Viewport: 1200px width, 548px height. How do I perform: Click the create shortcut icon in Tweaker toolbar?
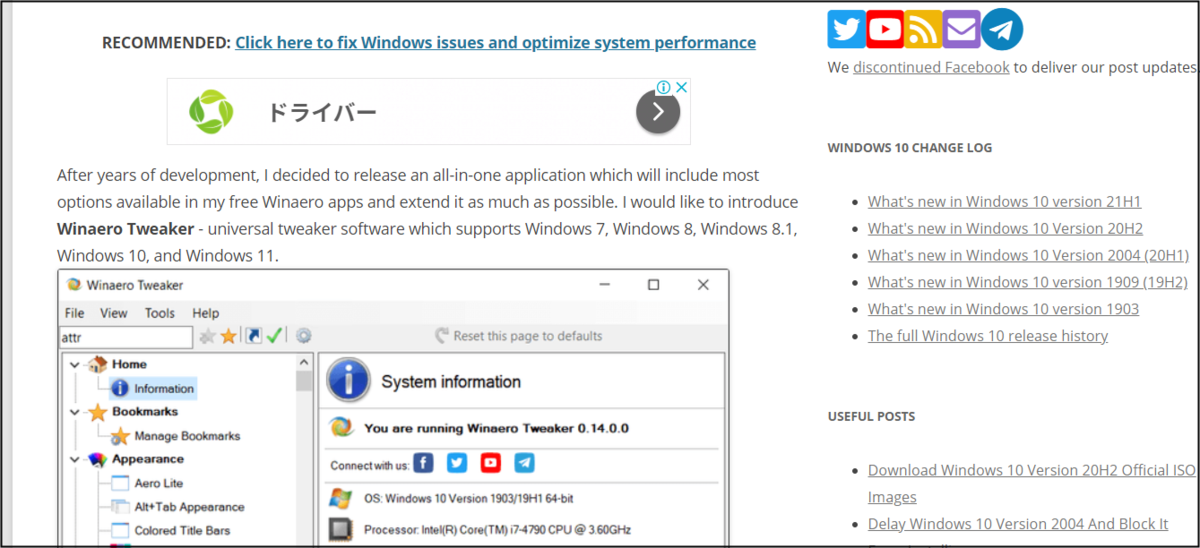point(254,336)
